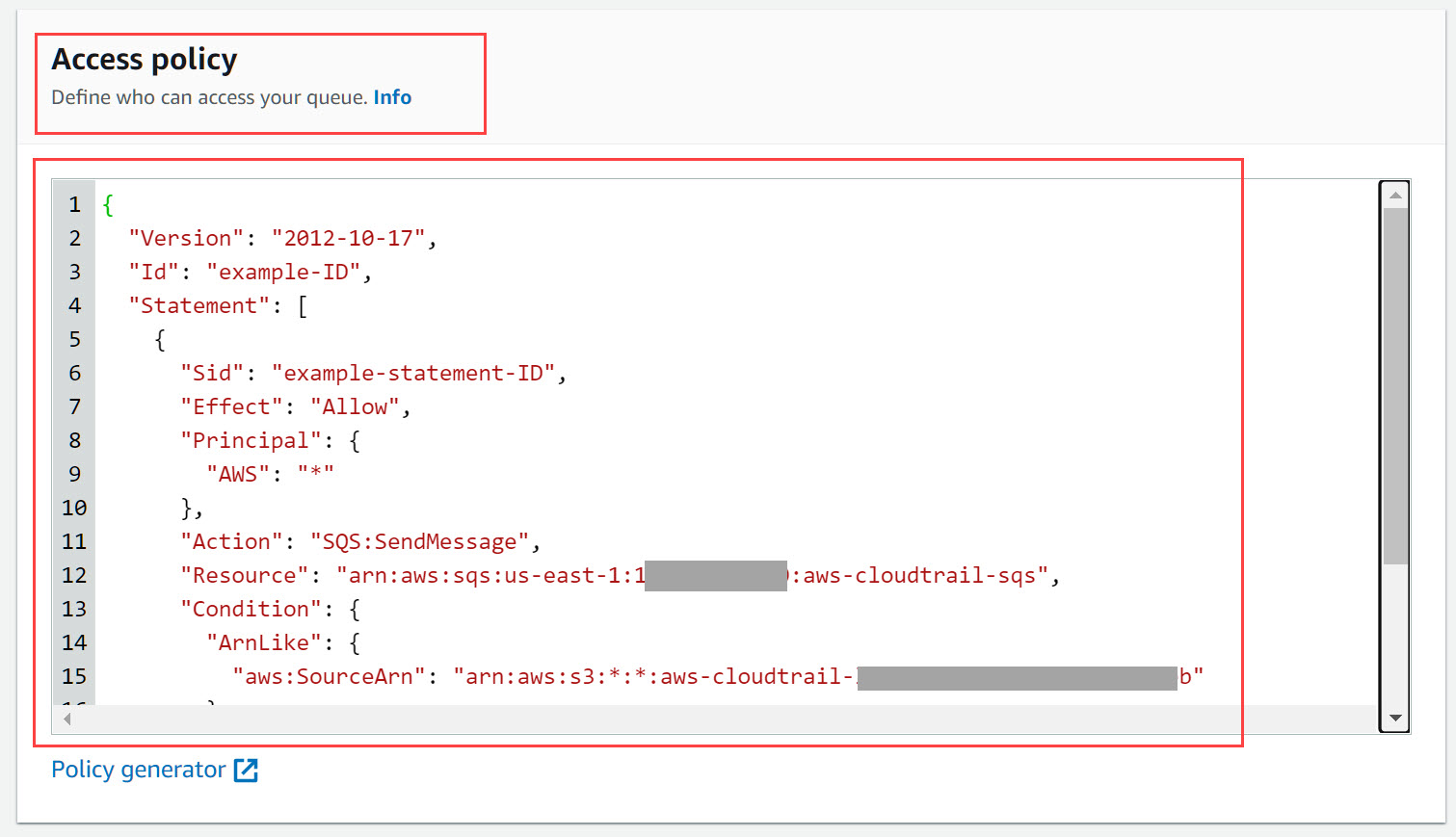1456x837 pixels.
Task: Click the "Resource" key on line 12
Action: 245,575
